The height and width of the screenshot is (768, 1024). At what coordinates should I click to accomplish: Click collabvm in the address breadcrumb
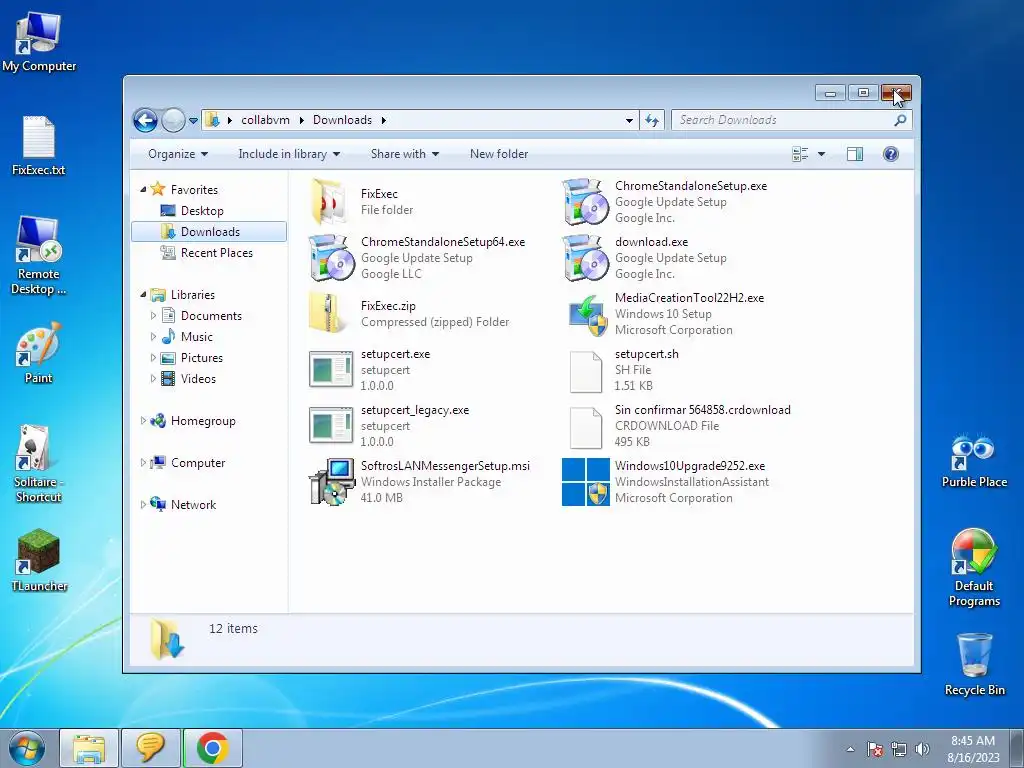265,120
